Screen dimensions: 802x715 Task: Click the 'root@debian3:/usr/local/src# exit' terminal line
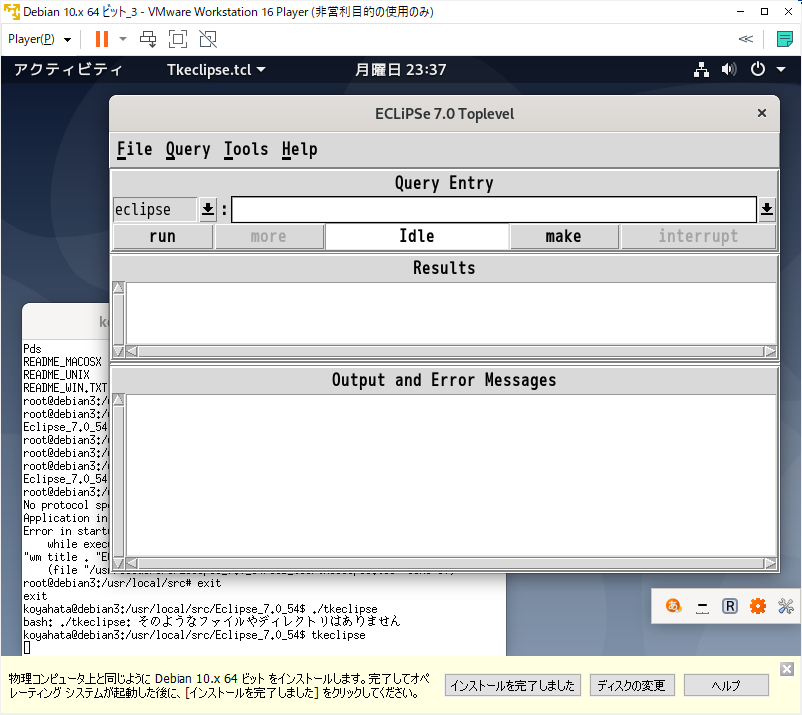(122, 583)
